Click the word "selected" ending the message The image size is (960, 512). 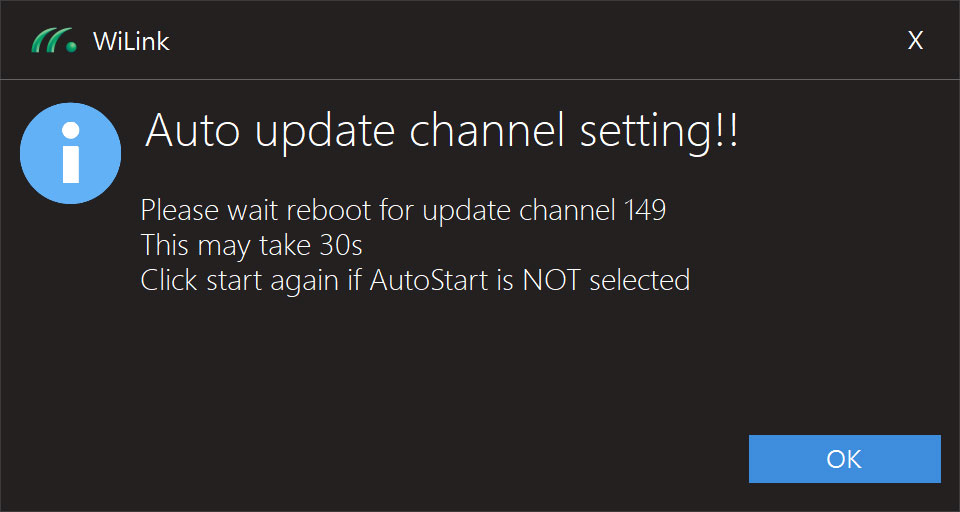pos(640,280)
